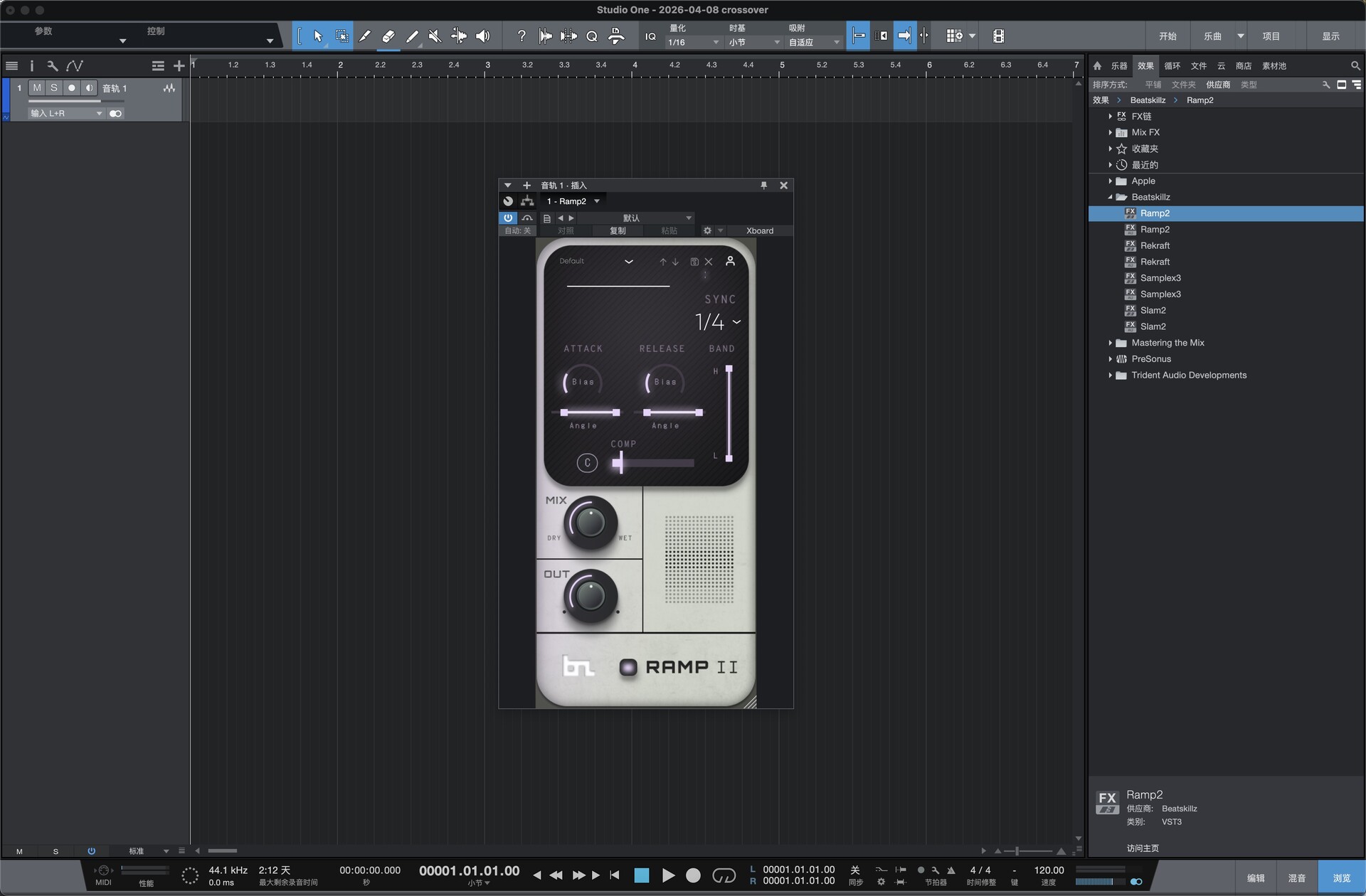
Task: Click the Play button in transport
Action: click(x=668, y=875)
